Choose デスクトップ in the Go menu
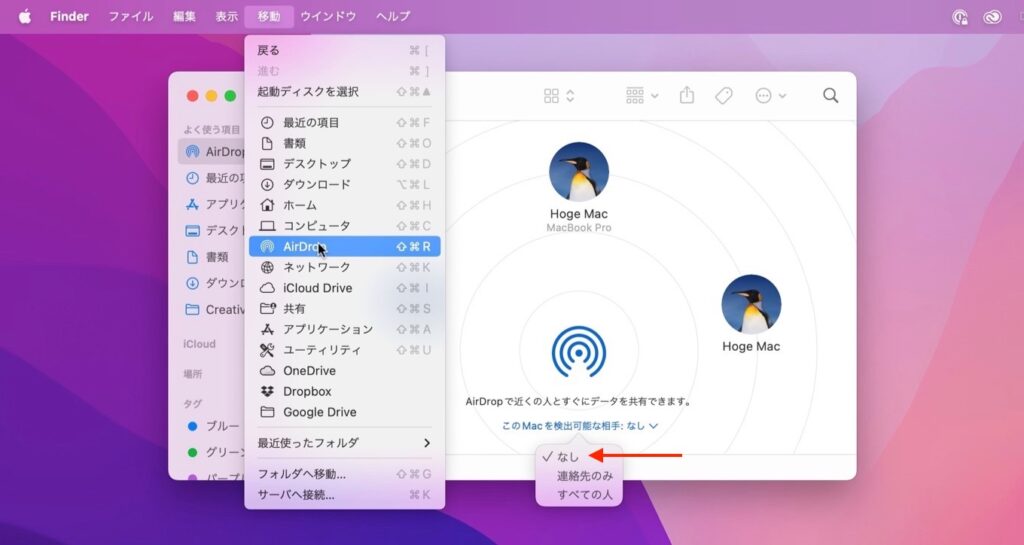The height and width of the screenshot is (545, 1024). tap(344, 164)
